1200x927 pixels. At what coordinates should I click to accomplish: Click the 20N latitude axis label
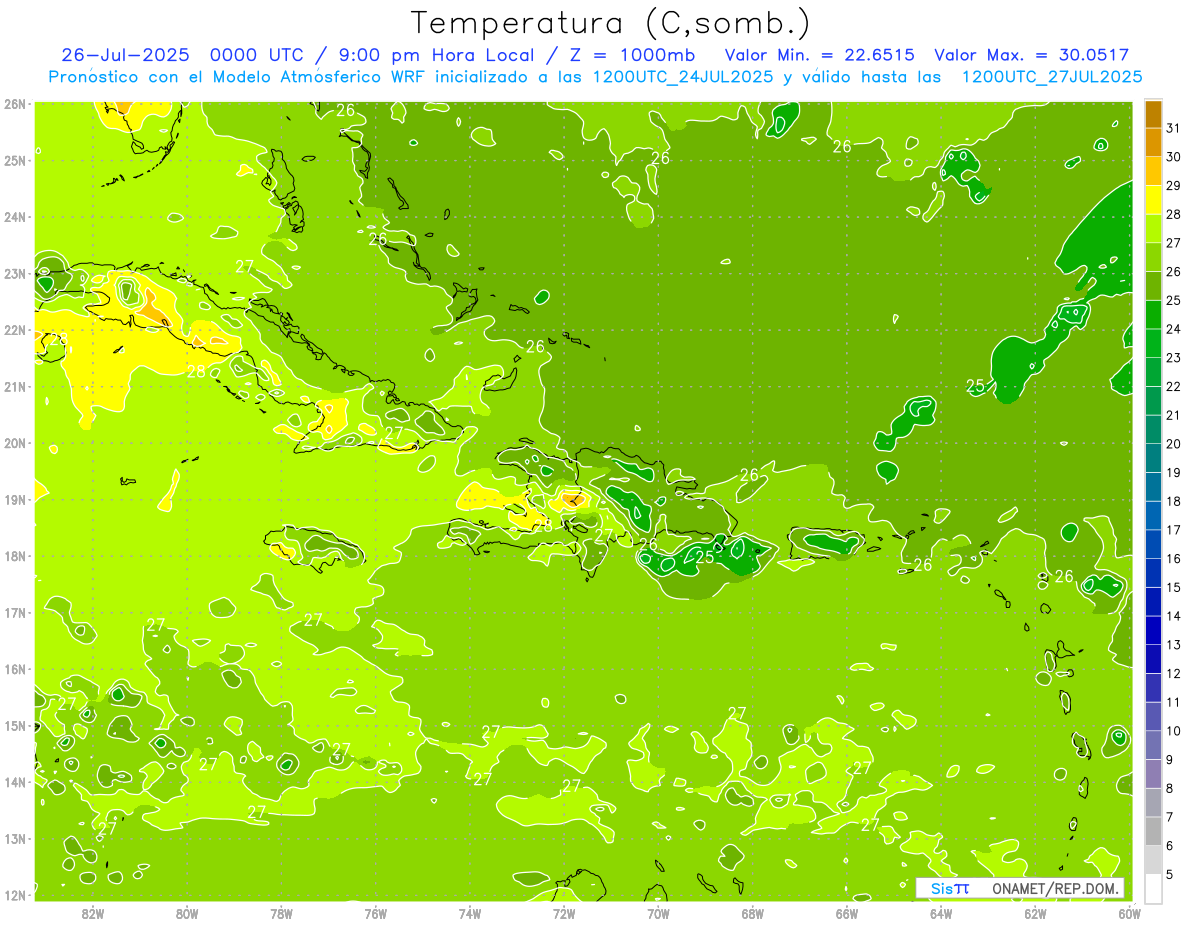coord(15,443)
